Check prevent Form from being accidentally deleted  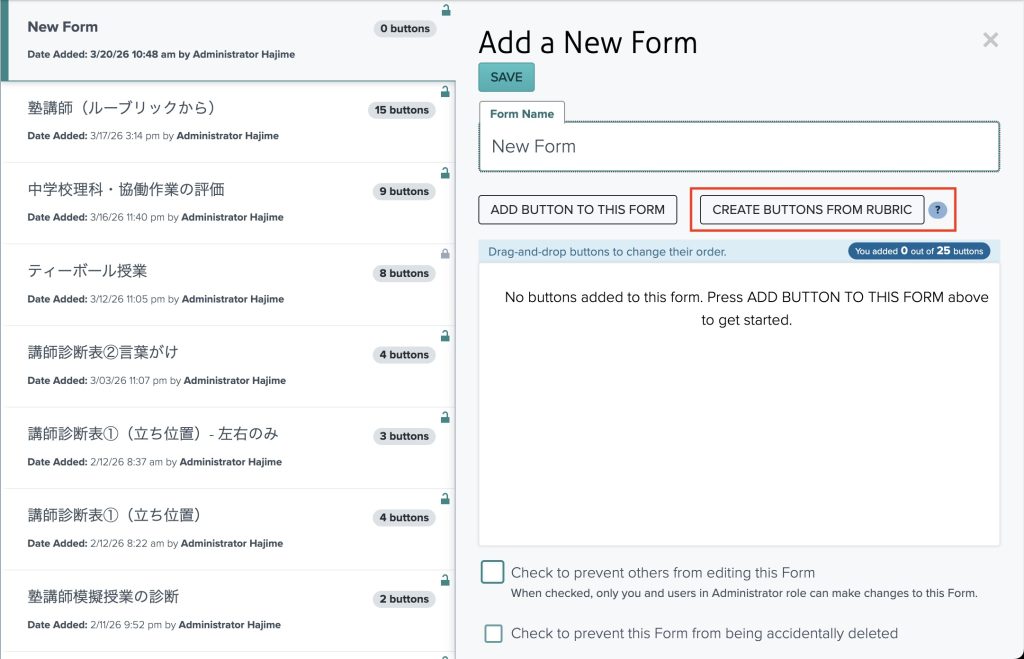[x=493, y=633]
